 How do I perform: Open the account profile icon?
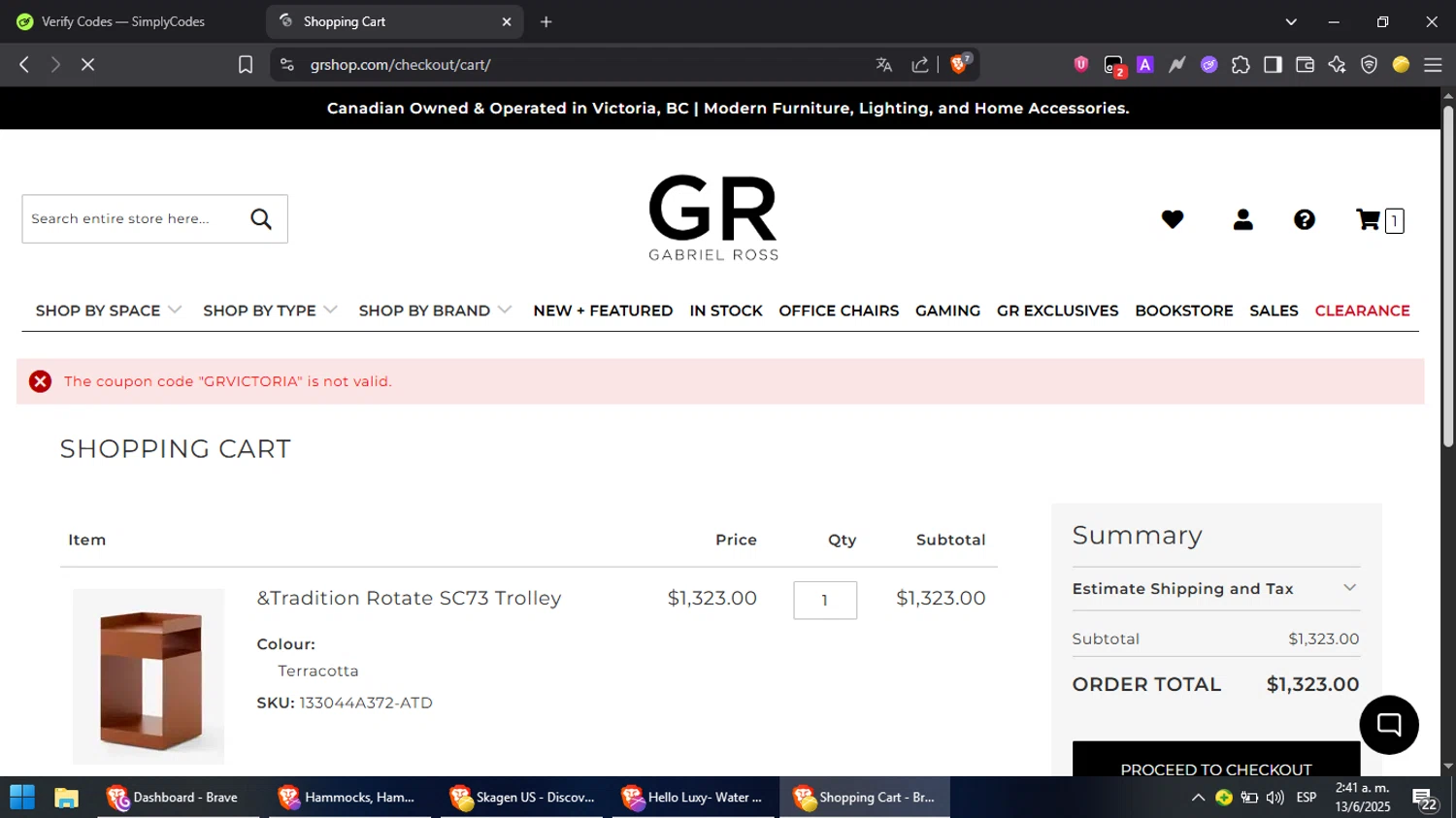(1243, 220)
